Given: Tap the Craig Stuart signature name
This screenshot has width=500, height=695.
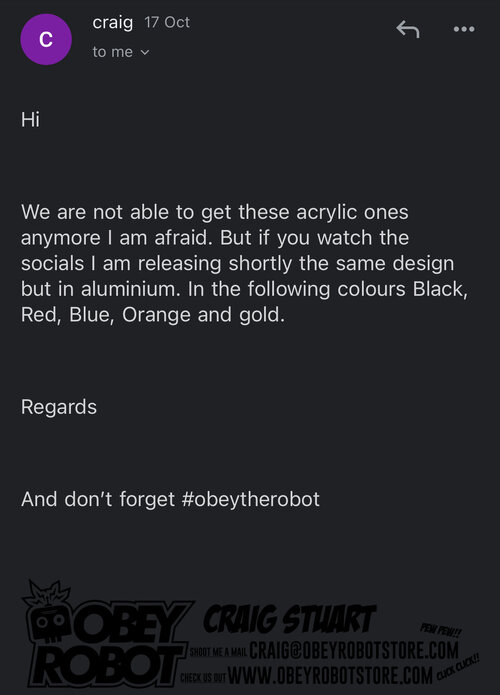Looking at the screenshot, I should [x=290, y=619].
